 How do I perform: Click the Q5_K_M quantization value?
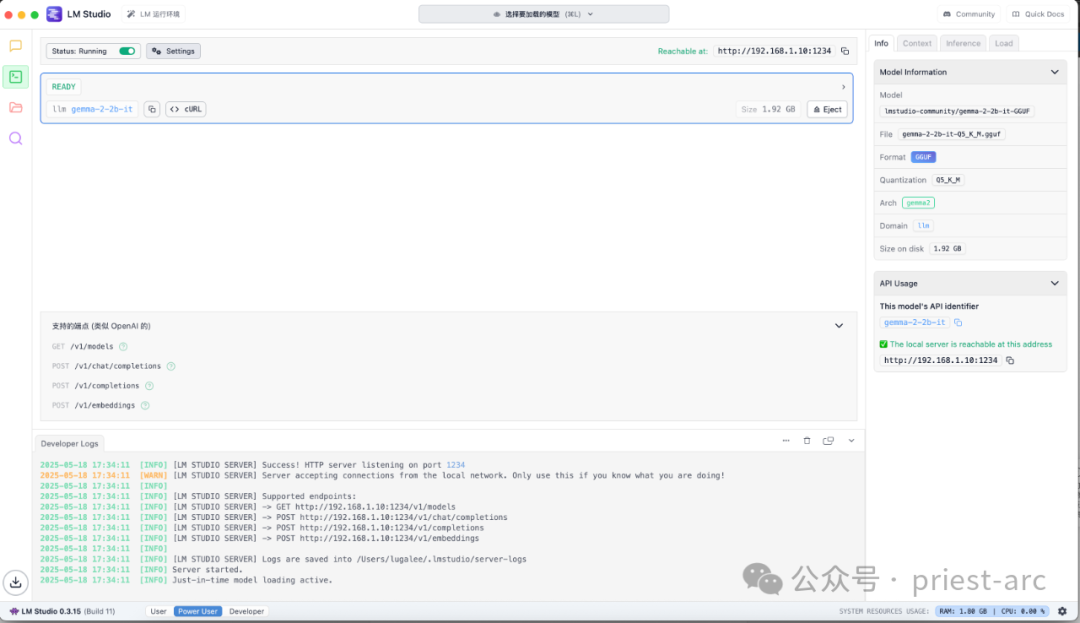pyautogui.click(x=948, y=180)
